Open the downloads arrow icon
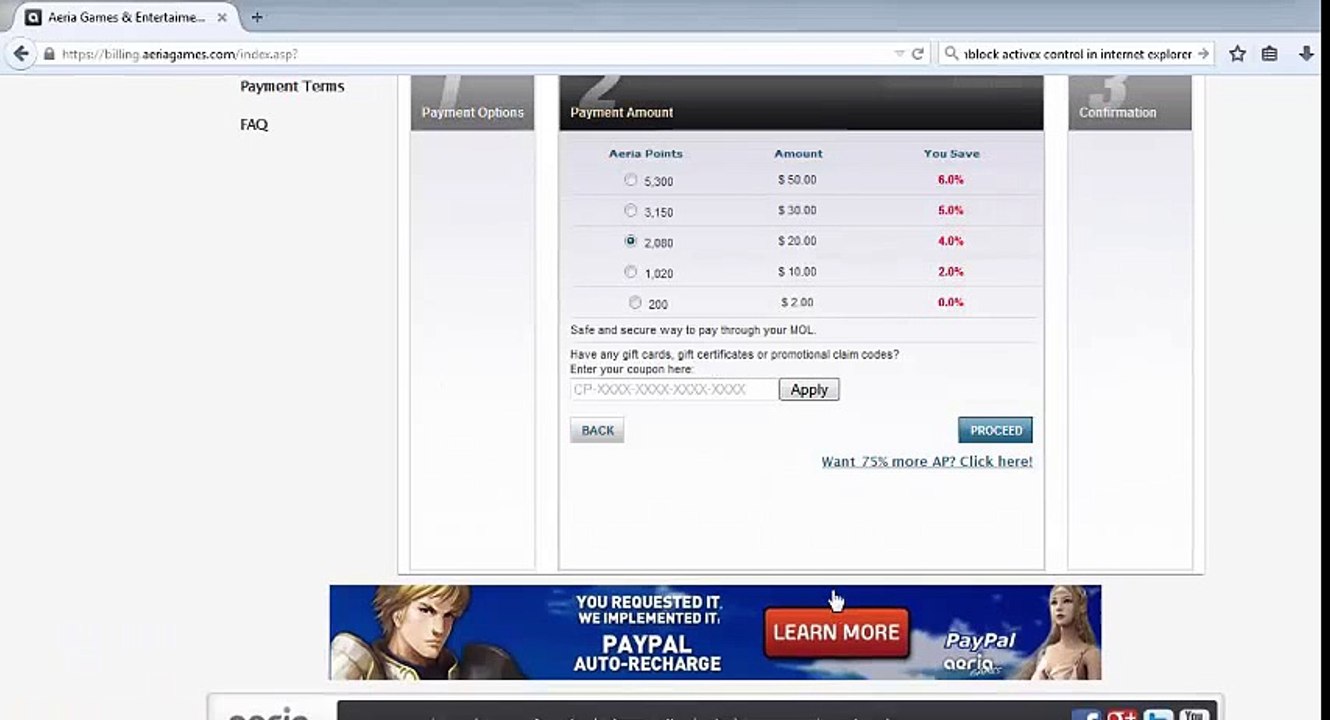The height and width of the screenshot is (720, 1330). click(1306, 54)
